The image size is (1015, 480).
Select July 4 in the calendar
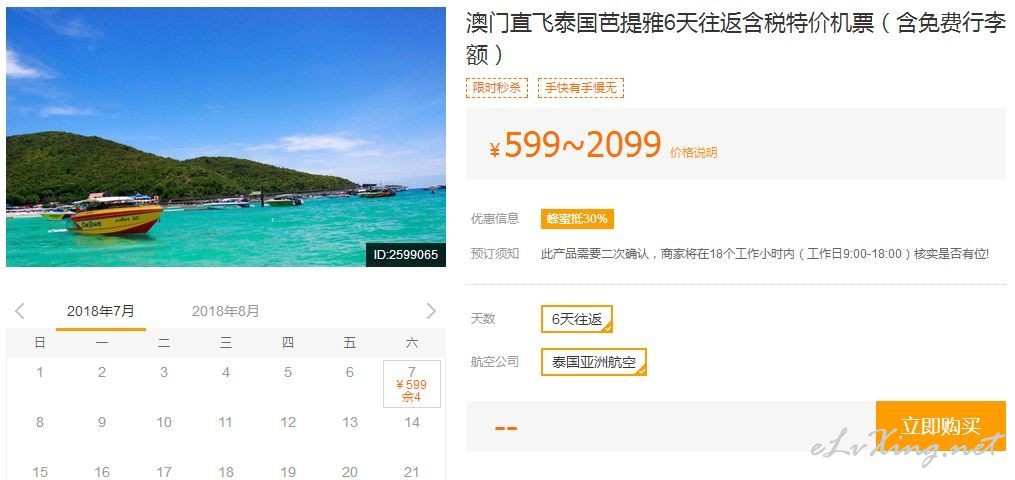226,373
